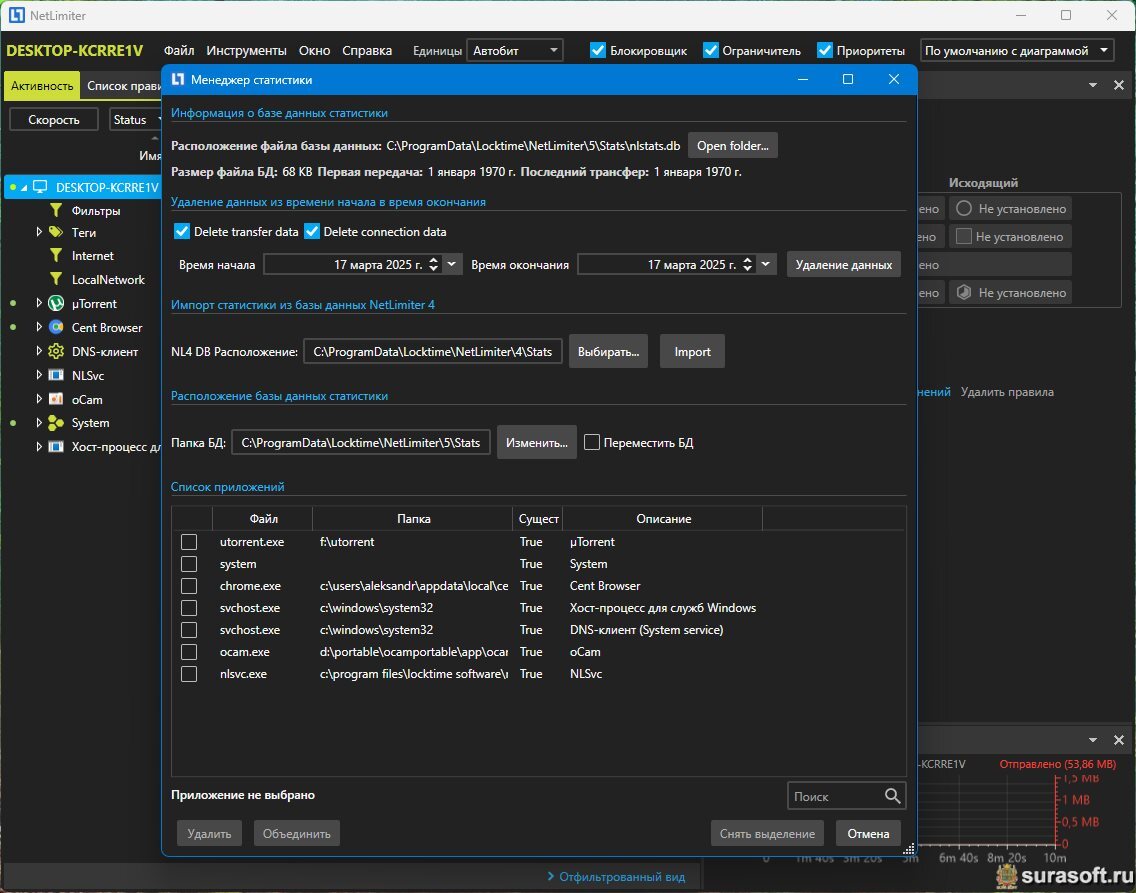Click the Internet filter funnel icon
Image resolution: width=1136 pixels, height=893 pixels.
56,256
